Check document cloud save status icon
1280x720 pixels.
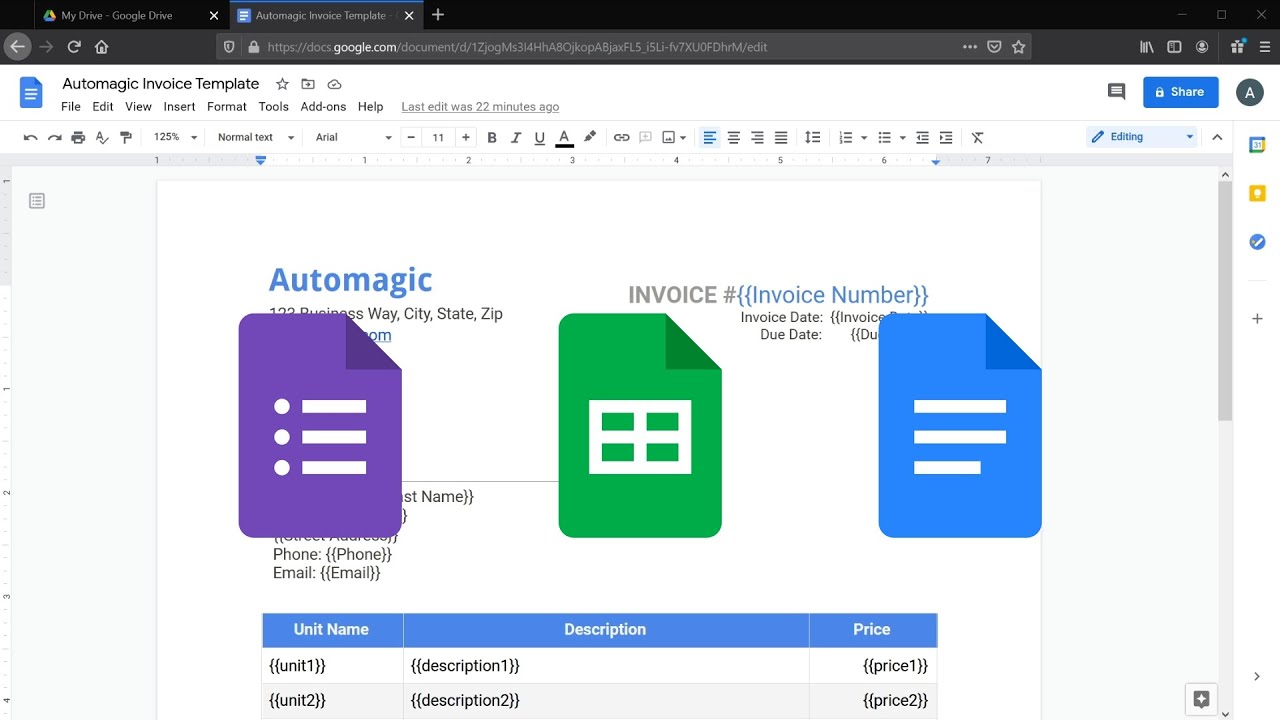pos(334,84)
